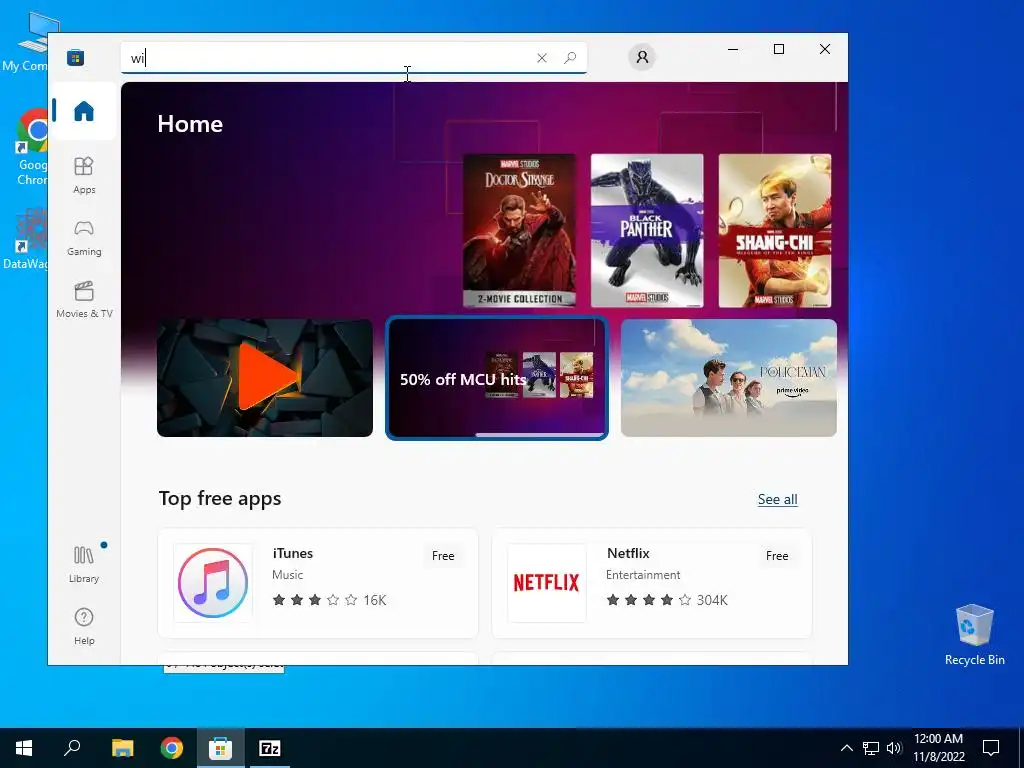Open the Black Panther movie poster
Viewport: 1024px width, 768px height.
(x=647, y=231)
